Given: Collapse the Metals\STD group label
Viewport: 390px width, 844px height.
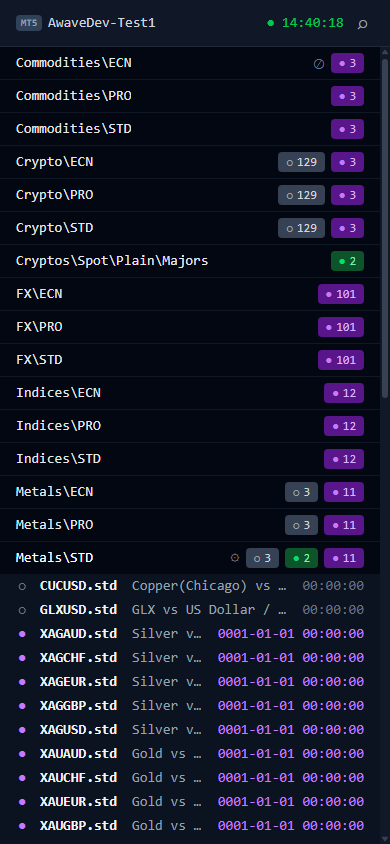Looking at the screenshot, I should [54, 558].
